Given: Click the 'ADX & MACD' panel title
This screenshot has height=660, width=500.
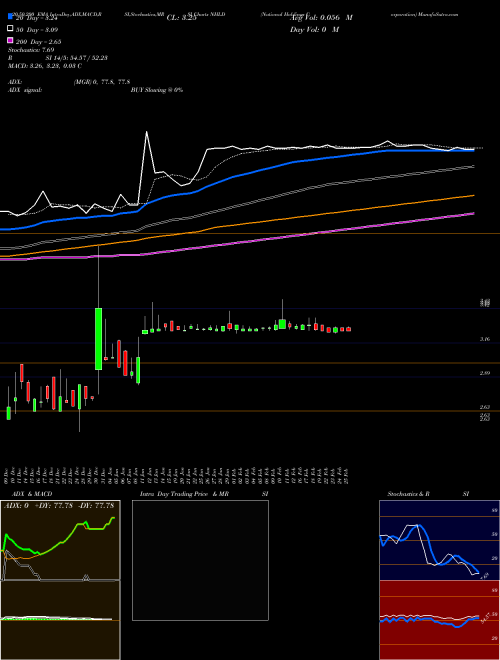Looking at the screenshot, I should tap(32, 494).
